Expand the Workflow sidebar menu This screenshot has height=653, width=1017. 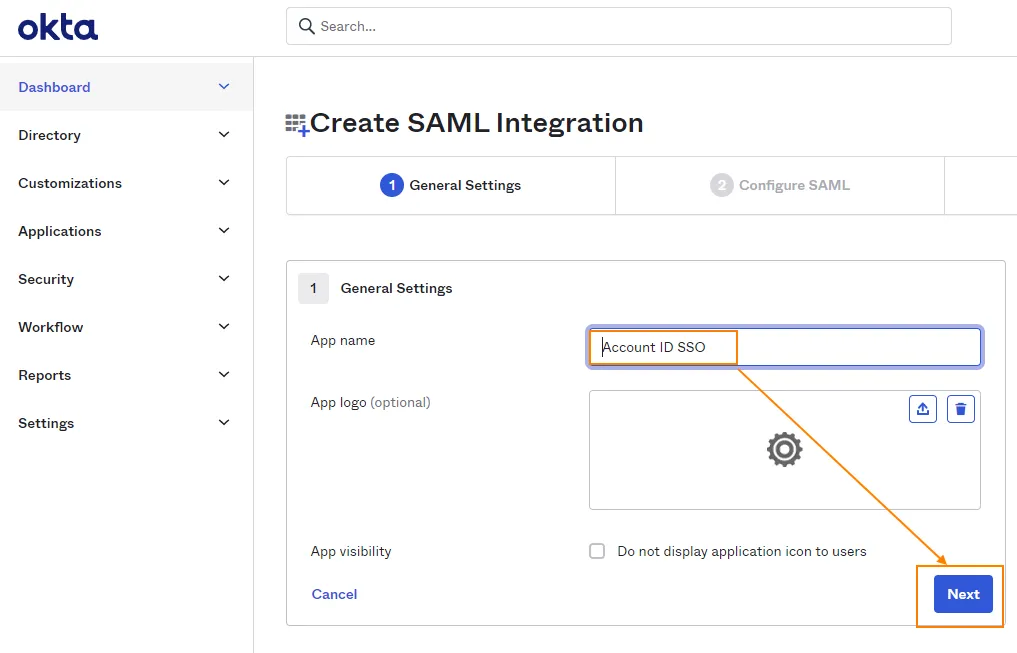126,327
